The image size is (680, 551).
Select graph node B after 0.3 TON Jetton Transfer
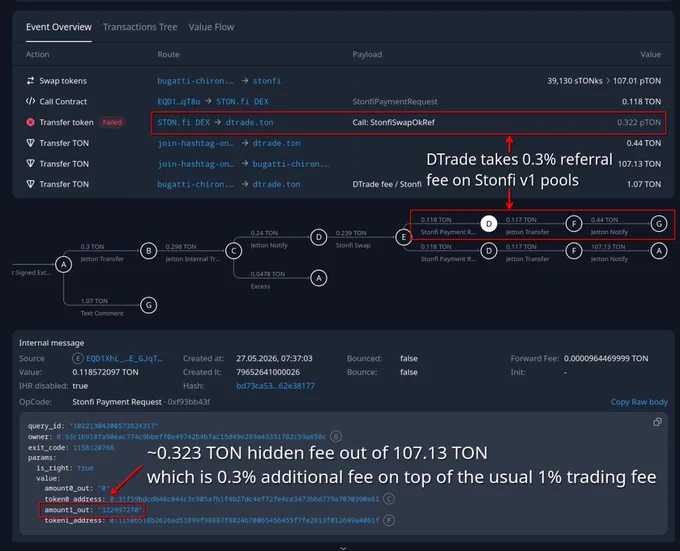click(x=149, y=251)
